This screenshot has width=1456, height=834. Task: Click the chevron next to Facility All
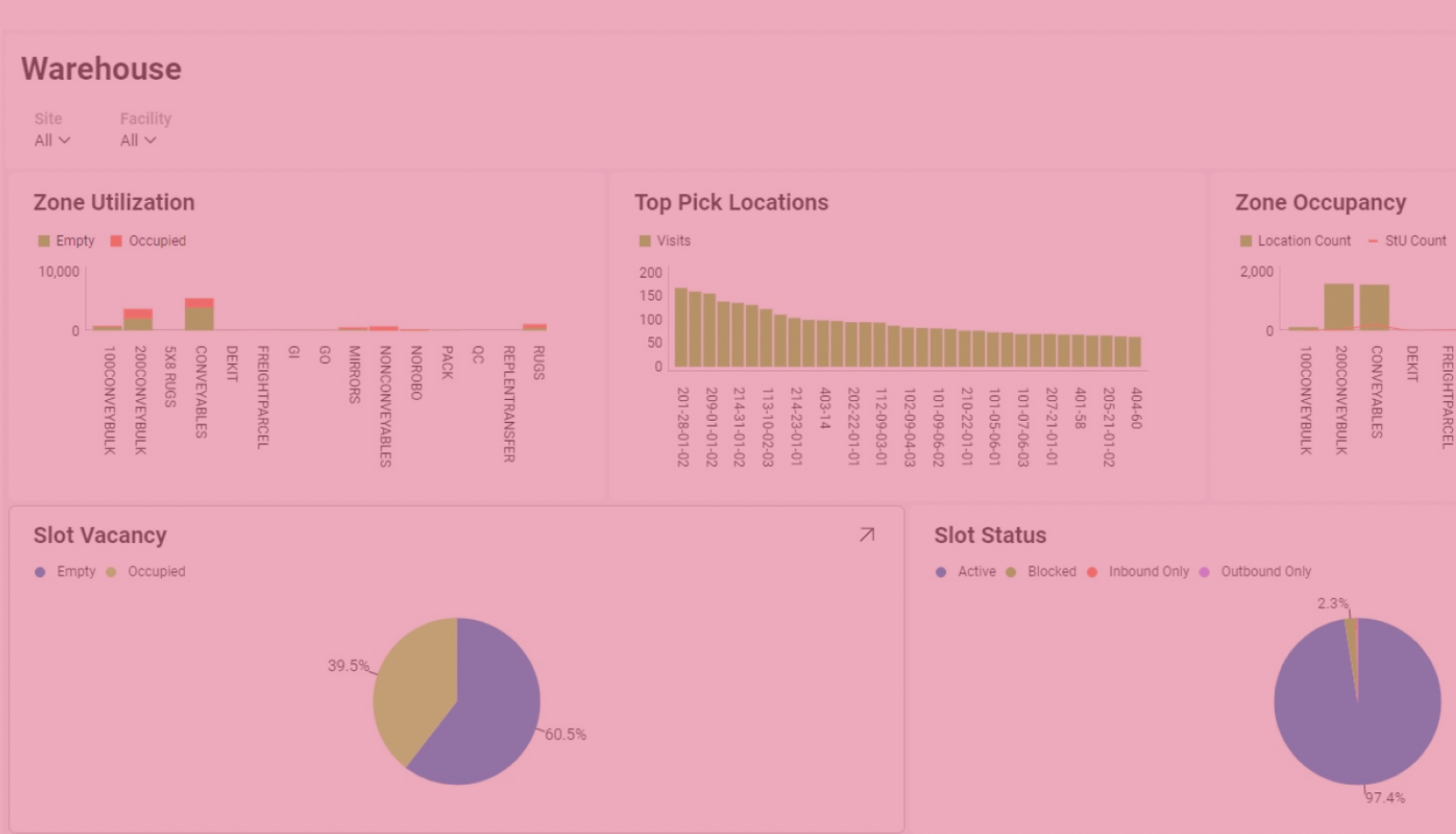point(150,140)
